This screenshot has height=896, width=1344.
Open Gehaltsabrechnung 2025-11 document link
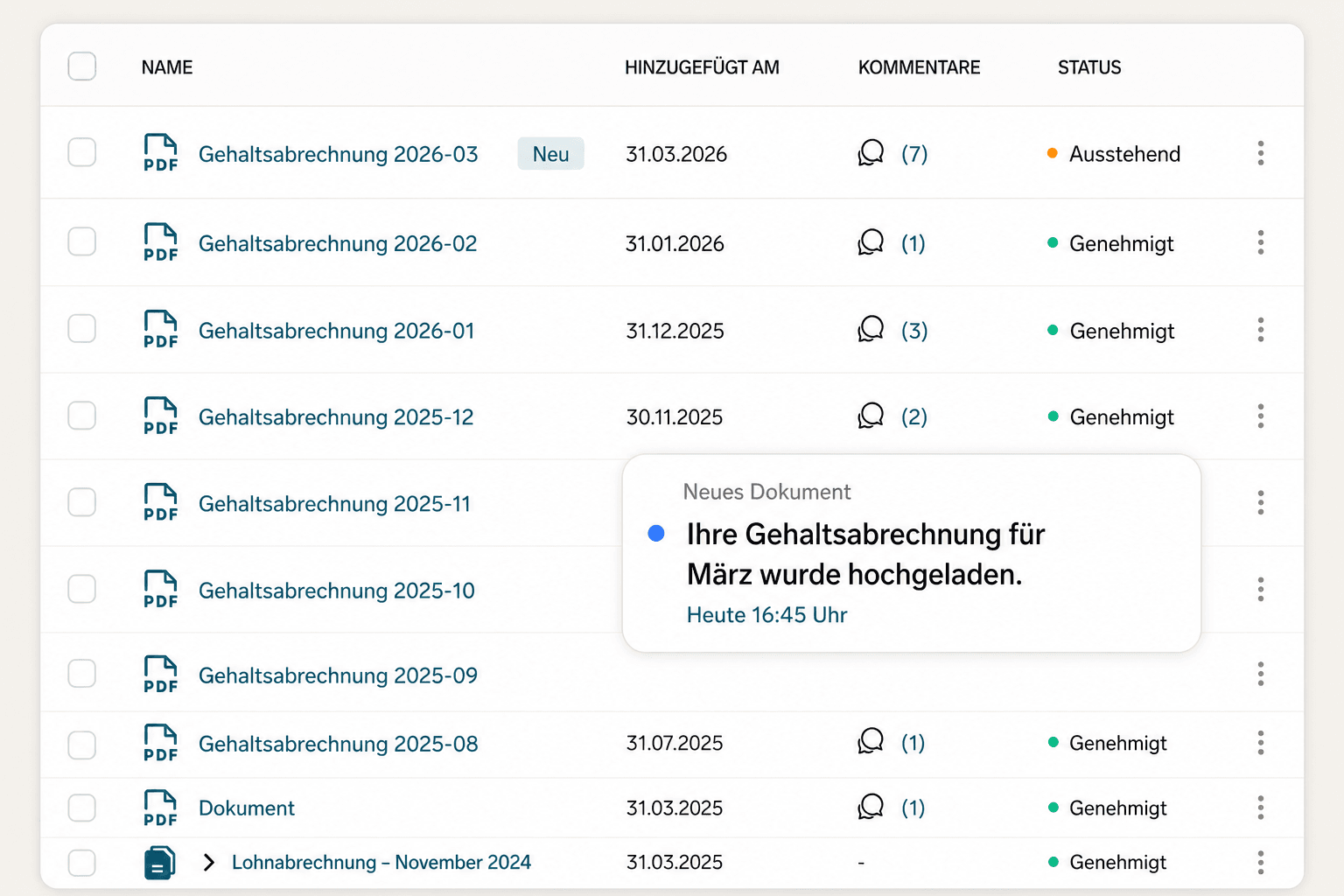pos(334,504)
